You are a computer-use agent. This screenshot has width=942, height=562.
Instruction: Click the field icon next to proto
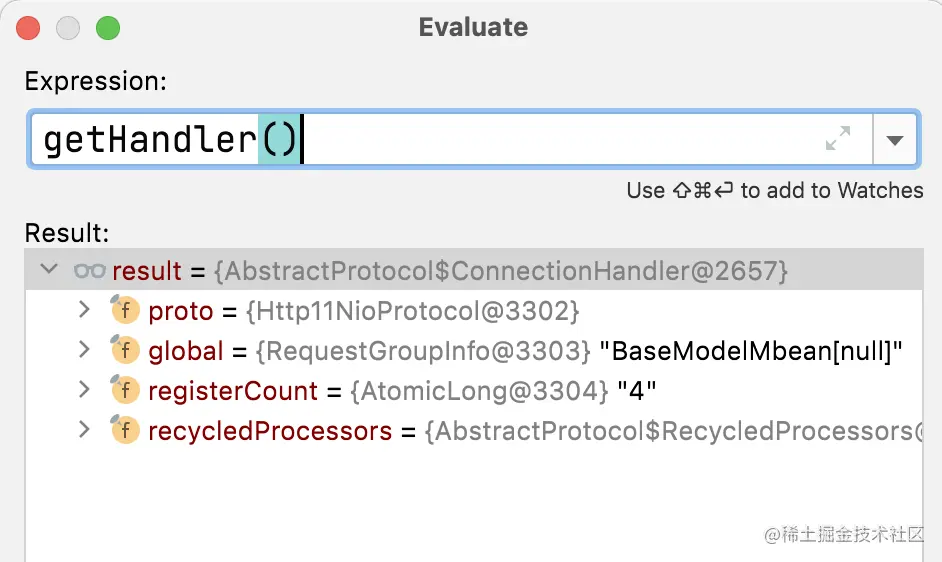coord(125,310)
